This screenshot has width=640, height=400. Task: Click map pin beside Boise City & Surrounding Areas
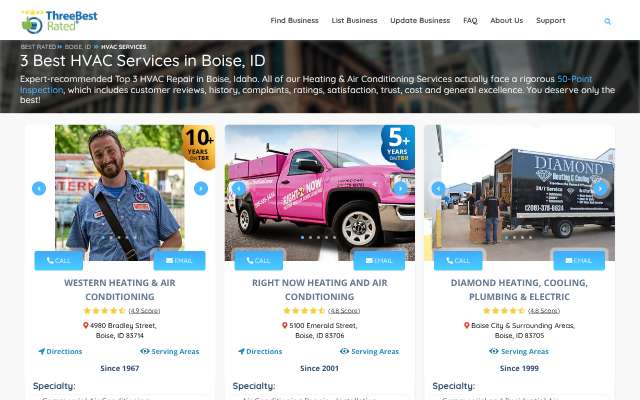click(467, 325)
